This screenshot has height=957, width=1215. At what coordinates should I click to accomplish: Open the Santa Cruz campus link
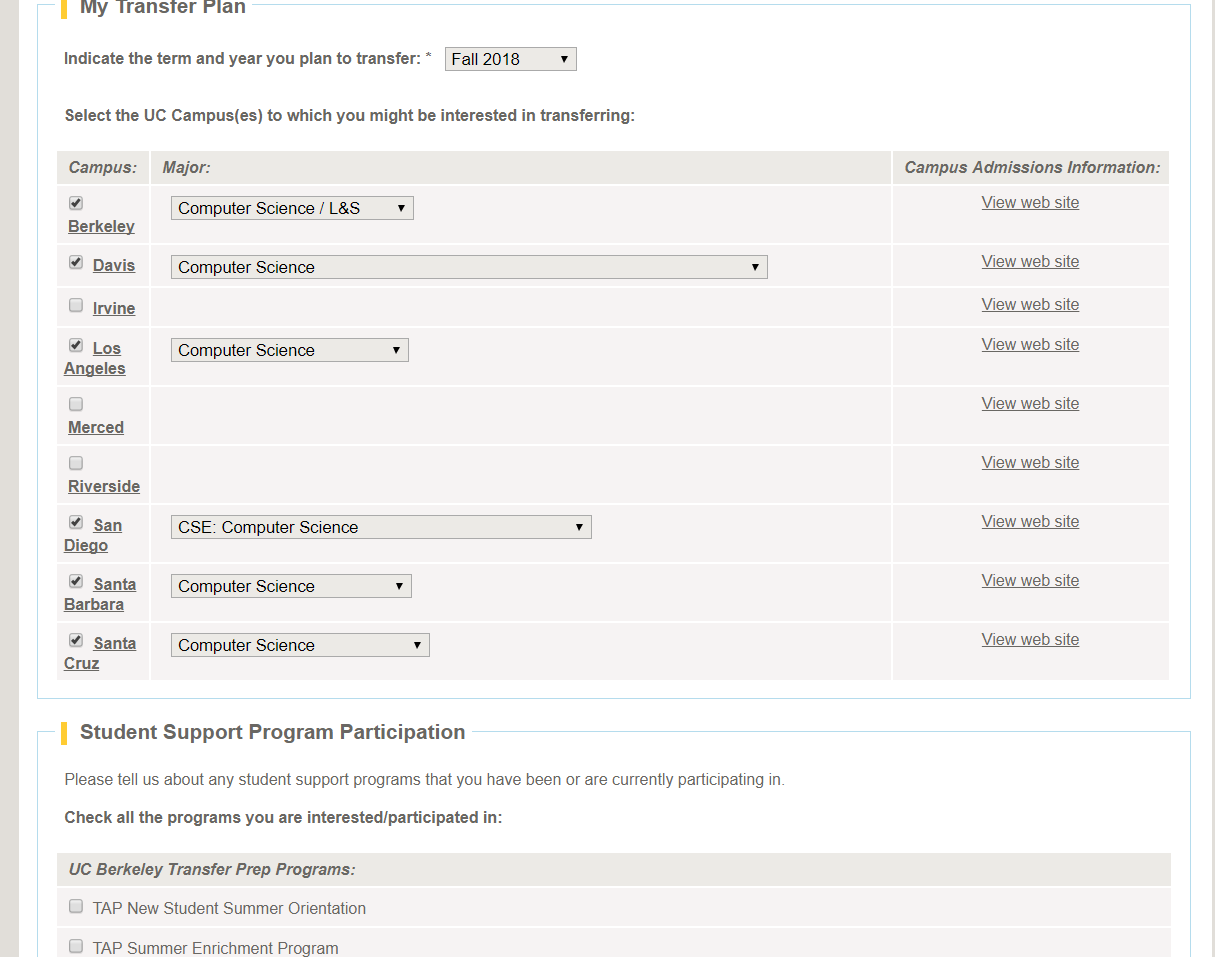click(100, 653)
